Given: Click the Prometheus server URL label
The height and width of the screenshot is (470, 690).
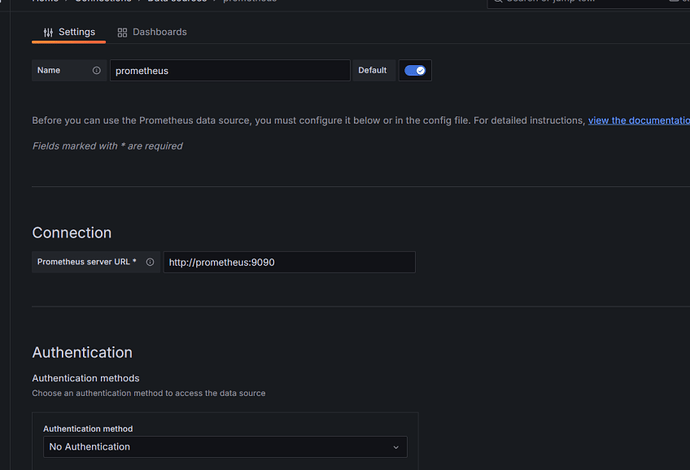Looking at the screenshot, I should point(87,262).
